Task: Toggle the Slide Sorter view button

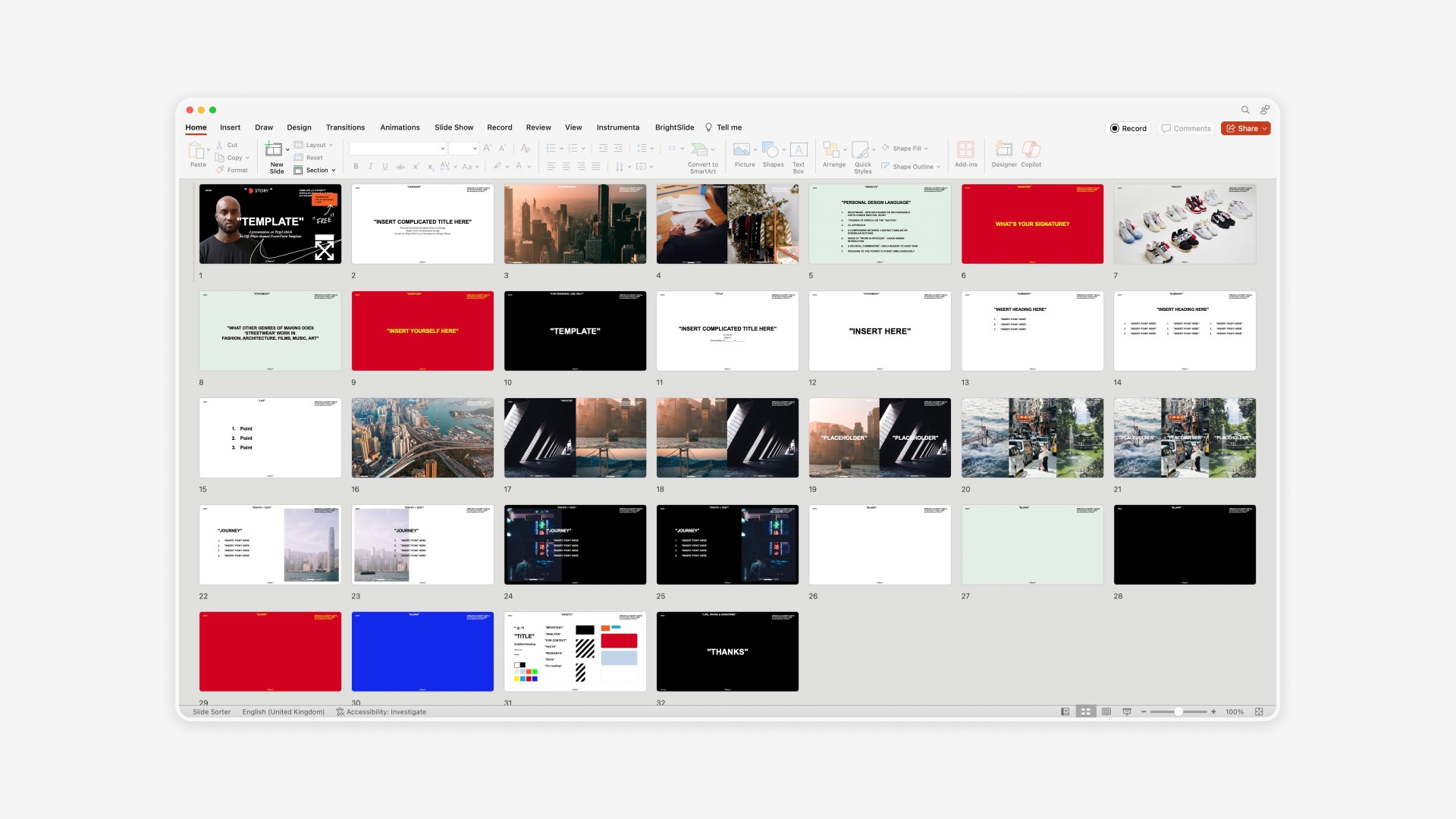Action: (x=1086, y=712)
